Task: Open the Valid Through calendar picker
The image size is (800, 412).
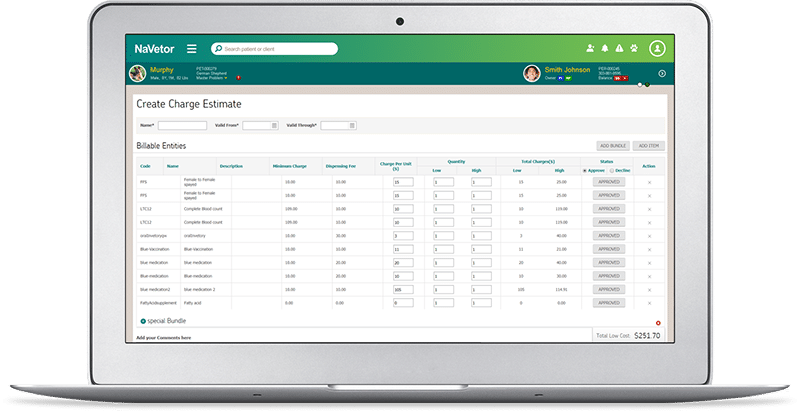Action: coord(352,125)
